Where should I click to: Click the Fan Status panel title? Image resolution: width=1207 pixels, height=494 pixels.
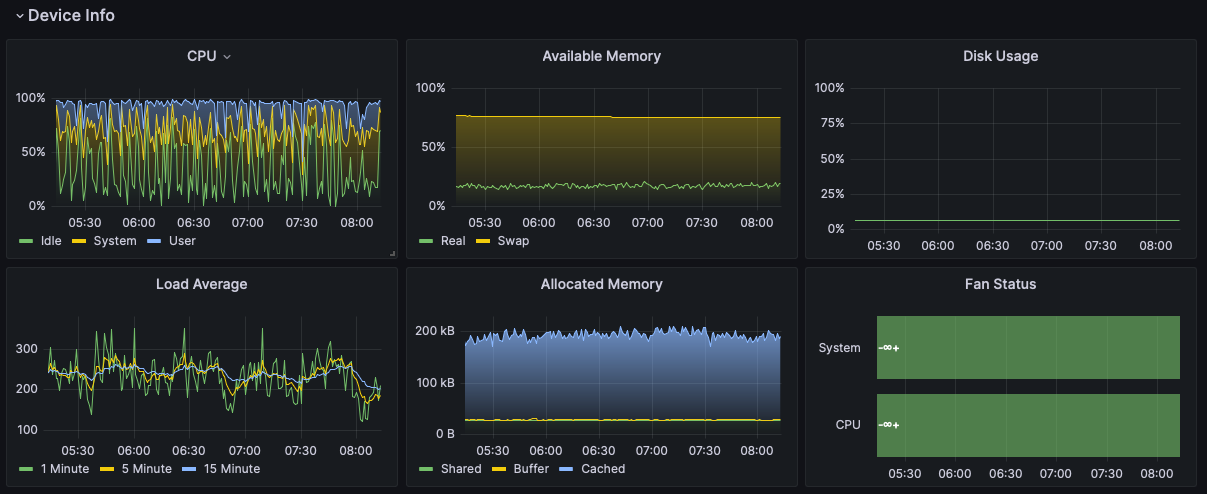pos(1000,284)
